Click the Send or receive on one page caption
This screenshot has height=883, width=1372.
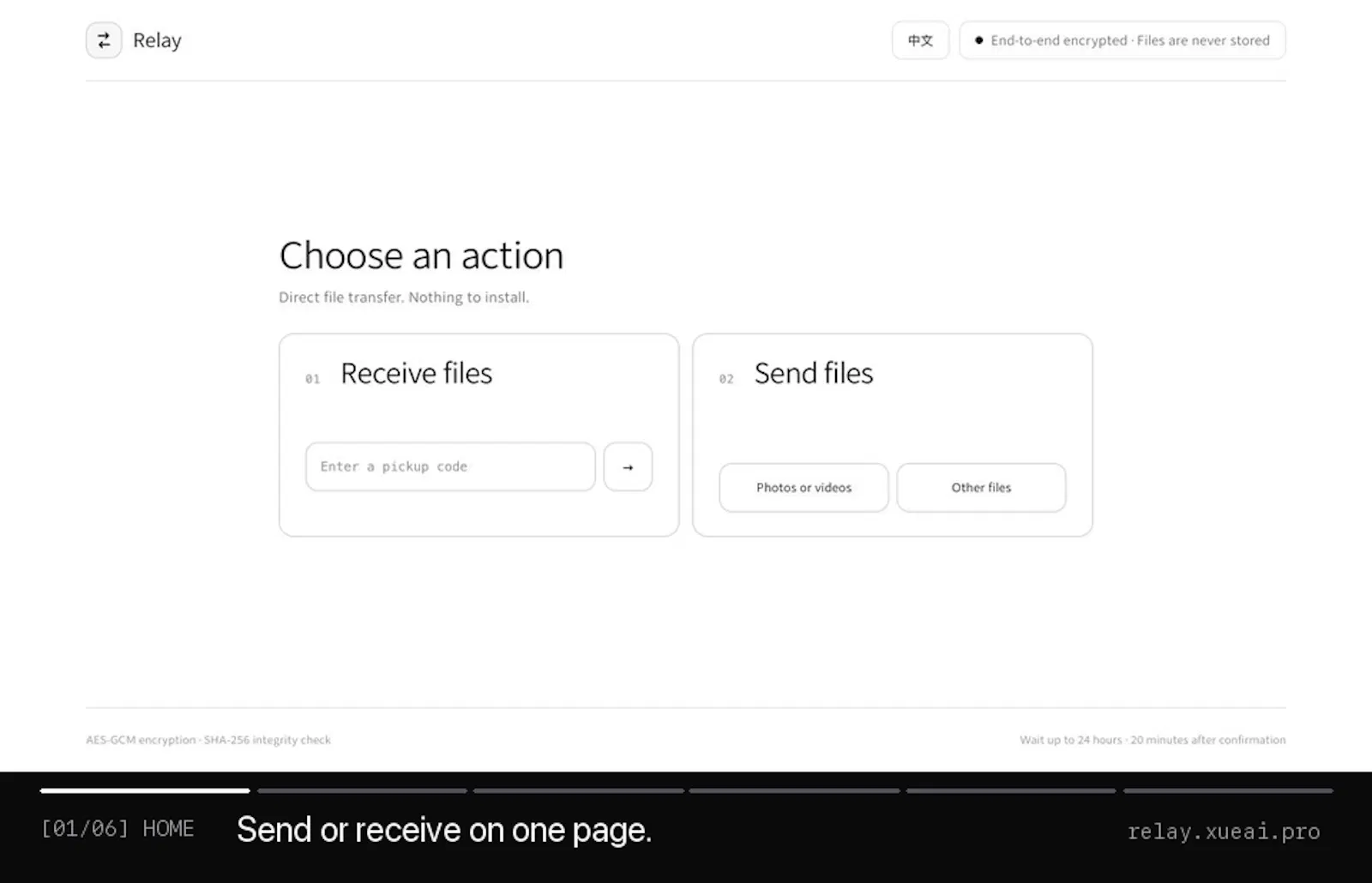click(444, 830)
